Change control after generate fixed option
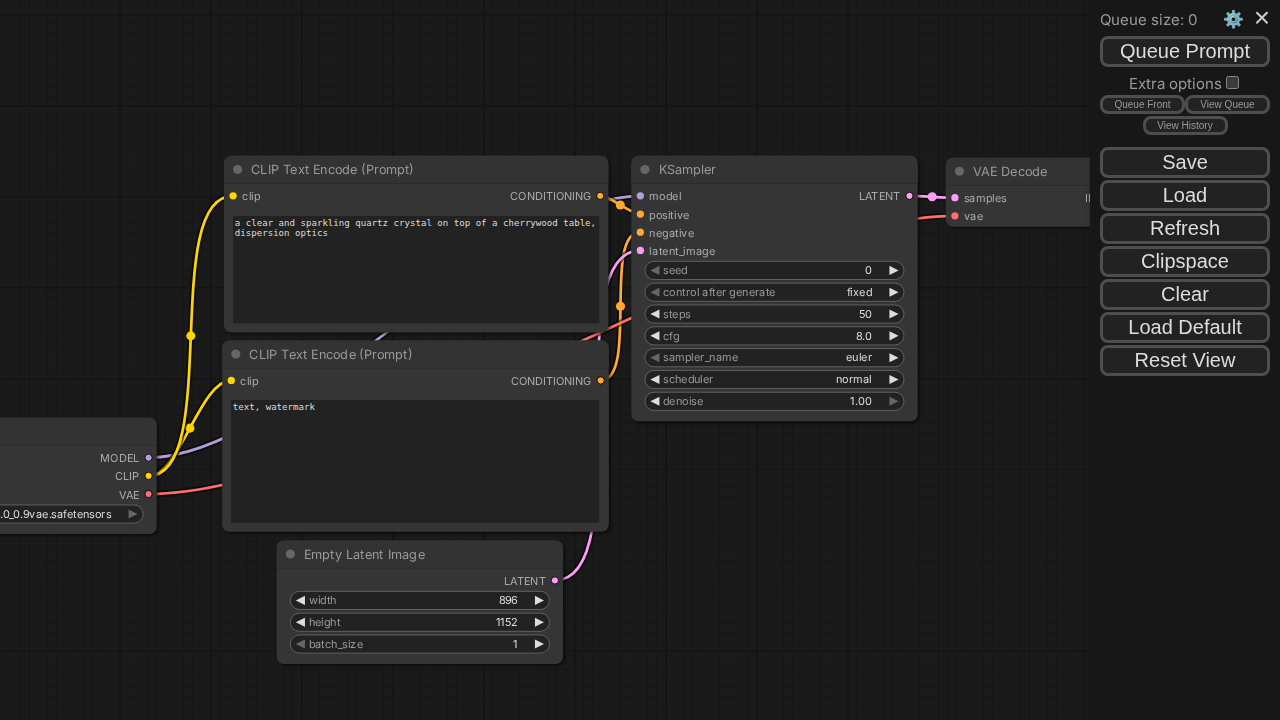The image size is (1280, 720). click(774, 292)
